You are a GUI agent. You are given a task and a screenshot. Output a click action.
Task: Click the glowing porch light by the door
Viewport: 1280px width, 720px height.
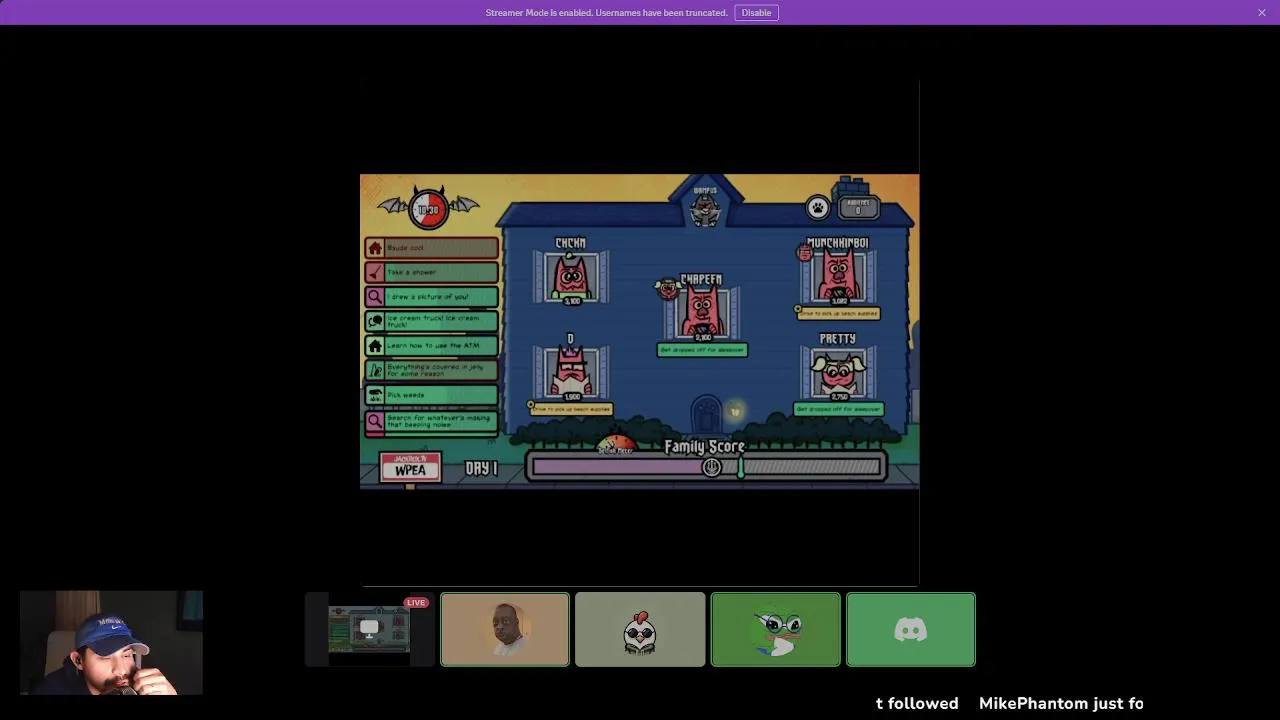[736, 411]
